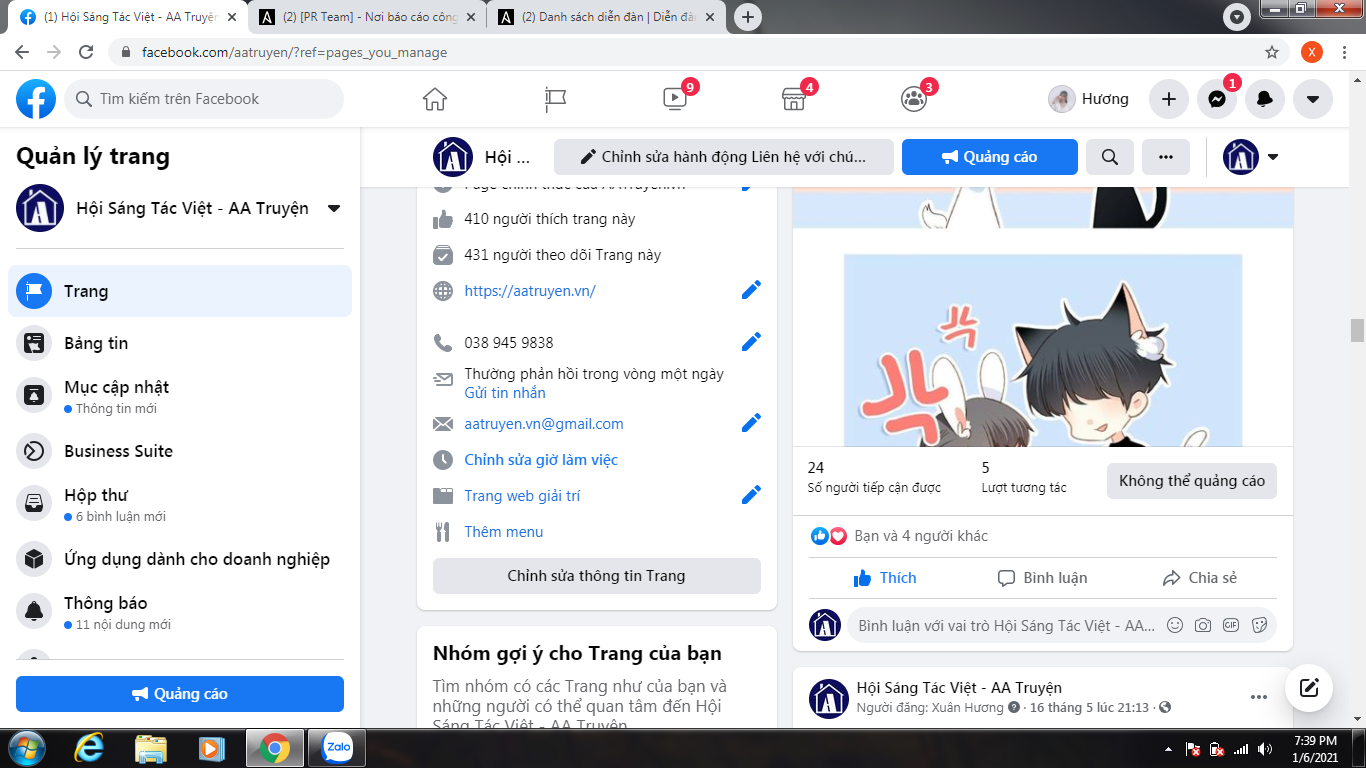Image resolution: width=1366 pixels, height=768 pixels.
Task: Open Thông báo in the sidebar
Action: pyautogui.click(x=180, y=612)
